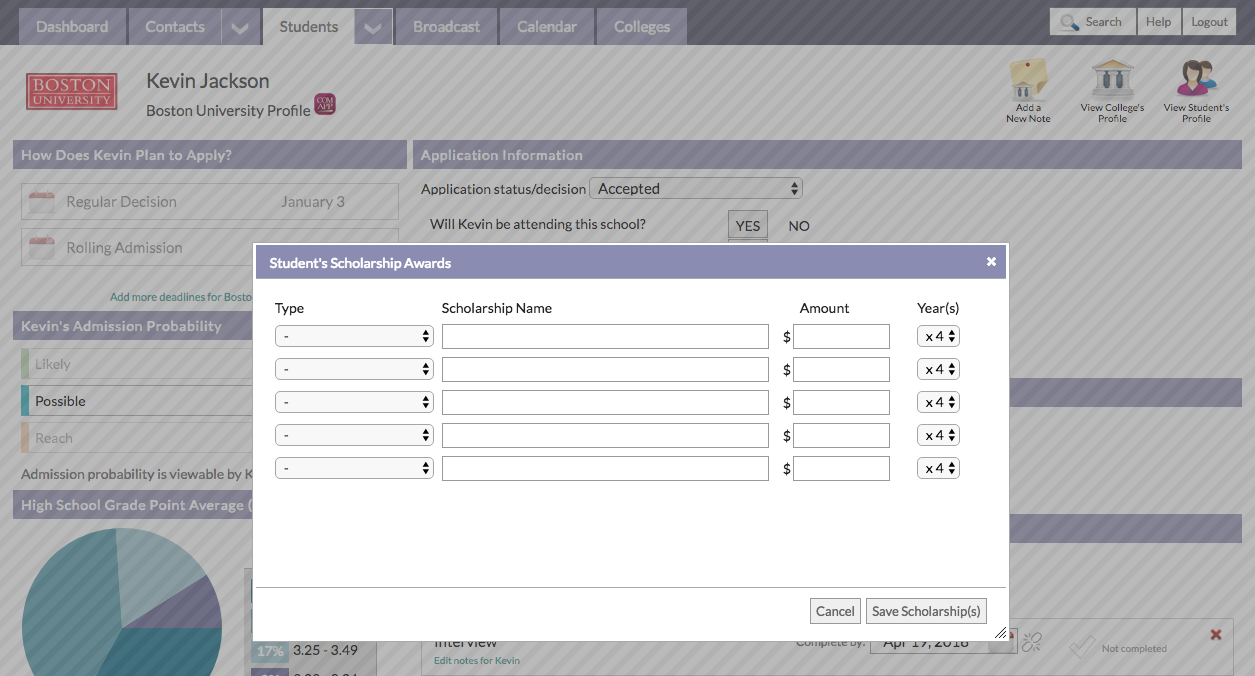Open first row scholarship Type dropdown
This screenshot has width=1255, height=676.
354,336
